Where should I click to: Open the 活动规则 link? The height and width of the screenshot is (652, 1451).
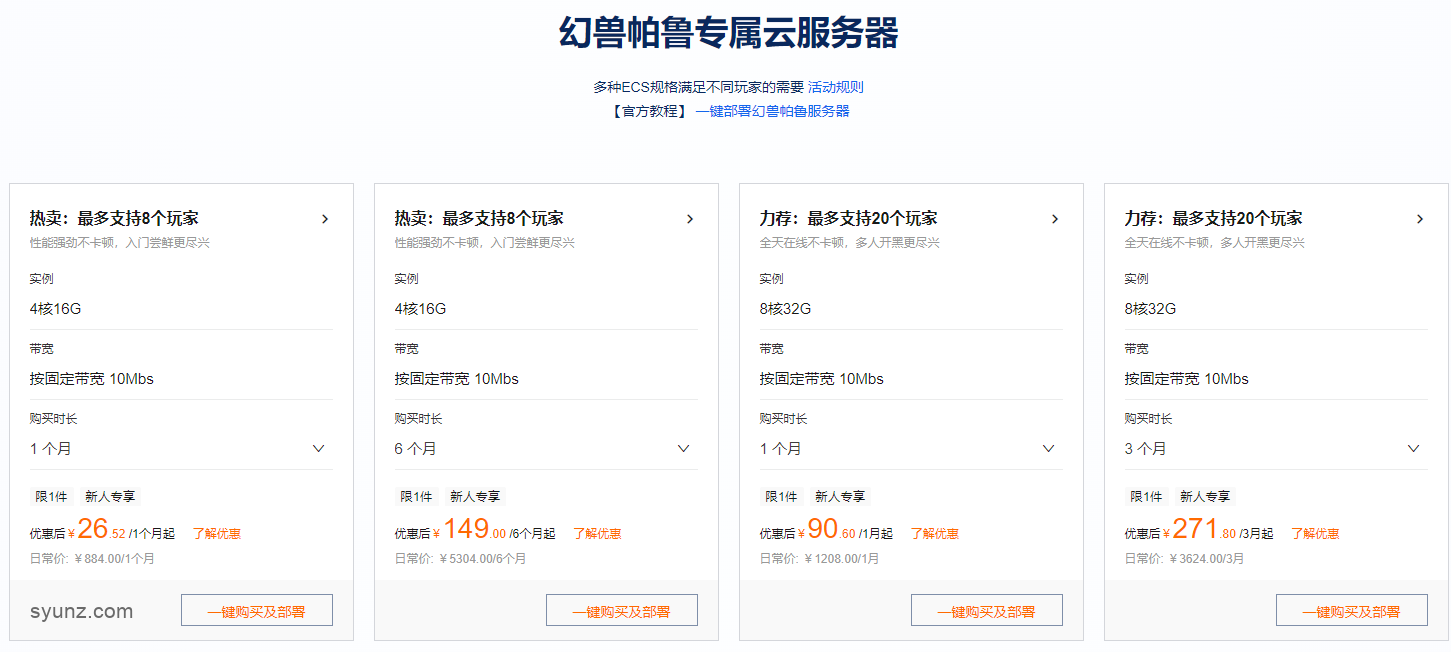836,87
